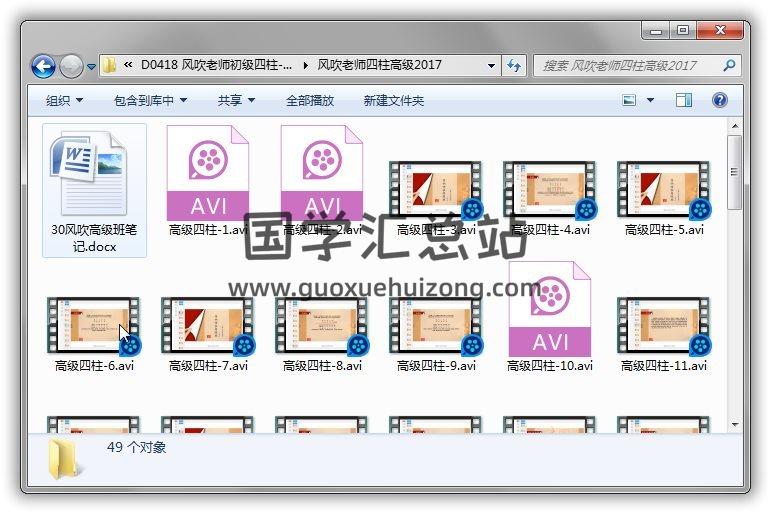771x514 pixels.
Task: Select the 30风吹高级班笔记.docx Word file icon
Action: tap(89, 173)
